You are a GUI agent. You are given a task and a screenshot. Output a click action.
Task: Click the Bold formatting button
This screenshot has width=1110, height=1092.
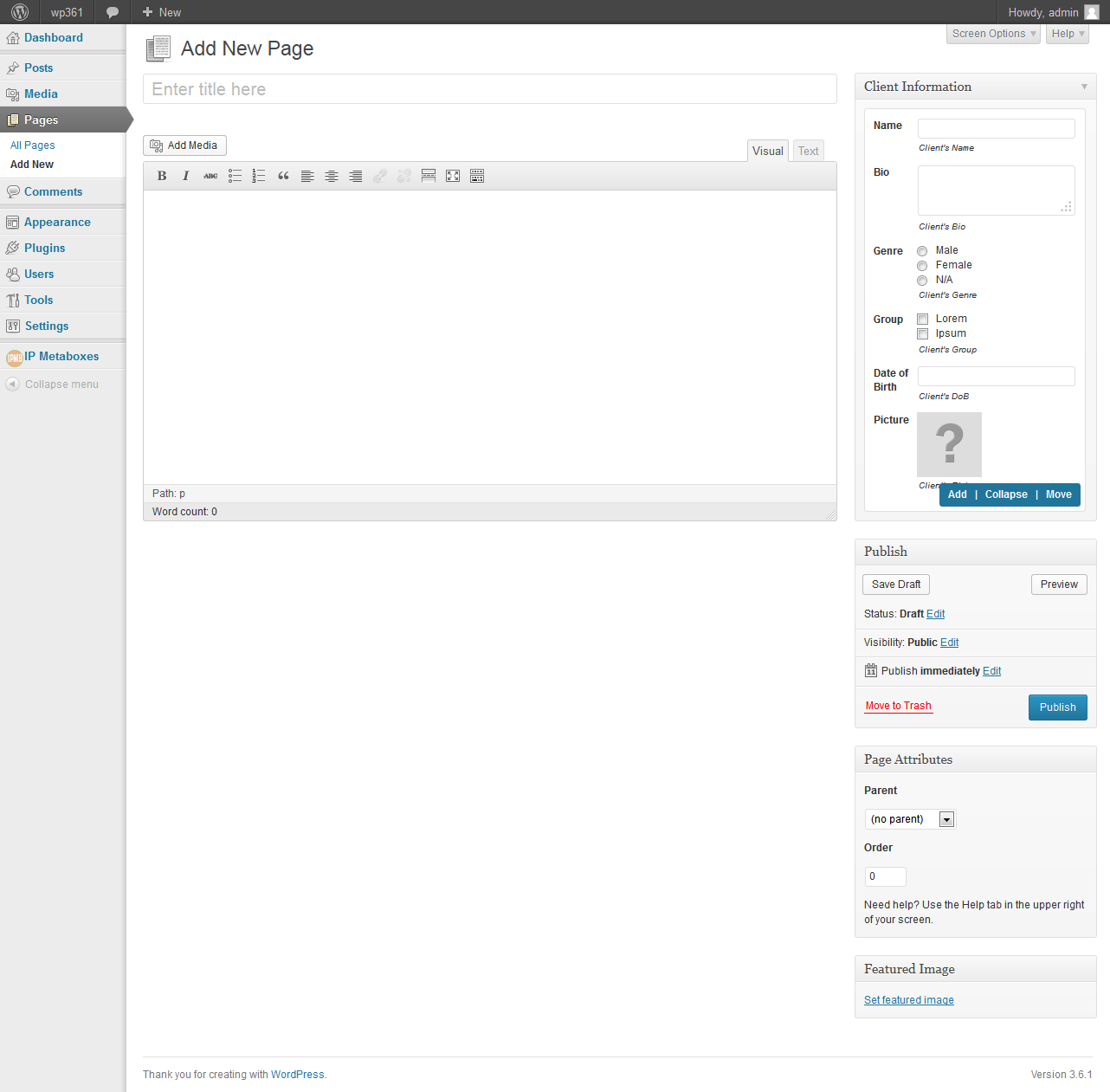[x=162, y=176]
